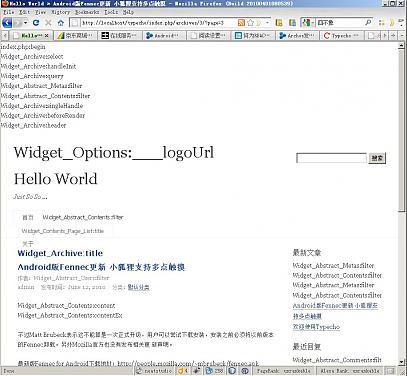Screen dimensions: 407x376
Task: Open the Hello World site title link
Action: pos(55,179)
